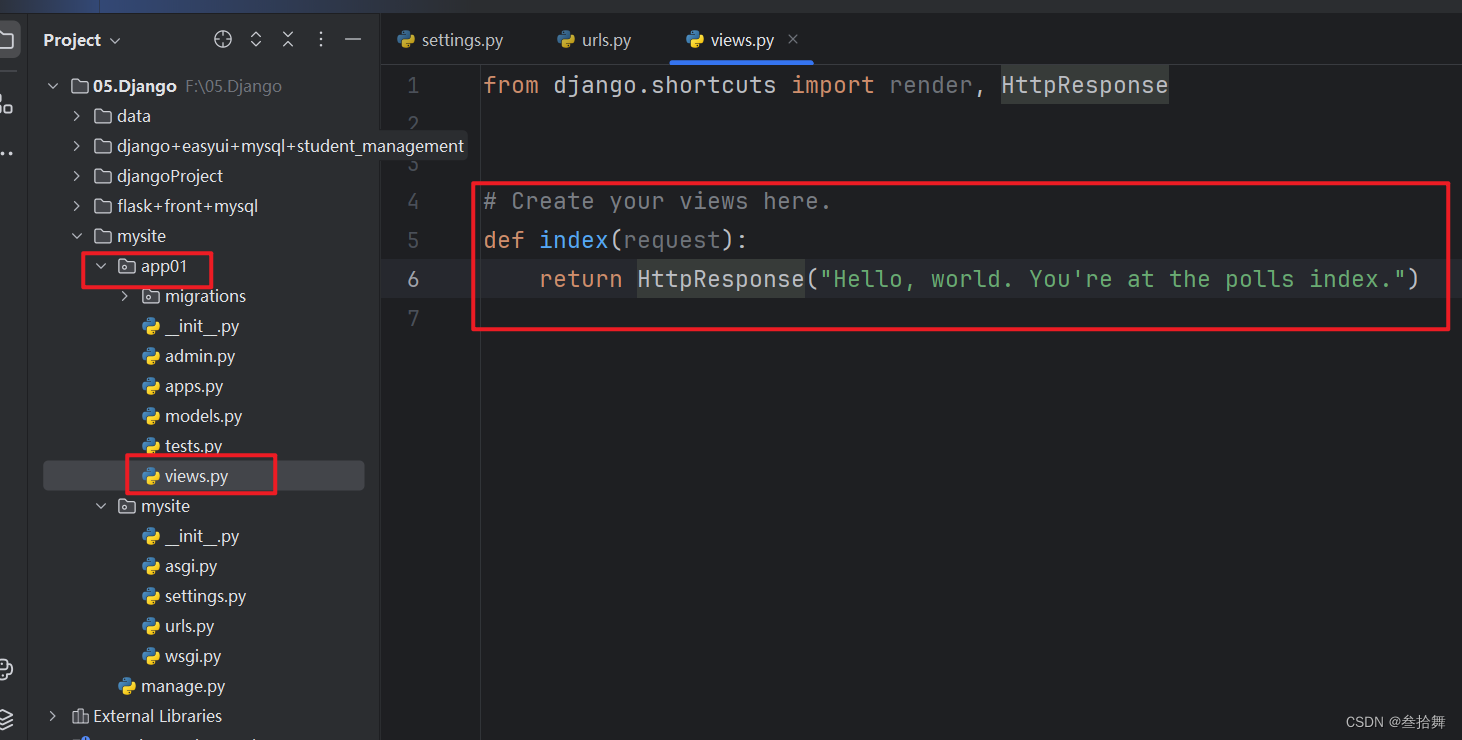
Task: Click the request parameter in code
Action: (x=672, y=241)
